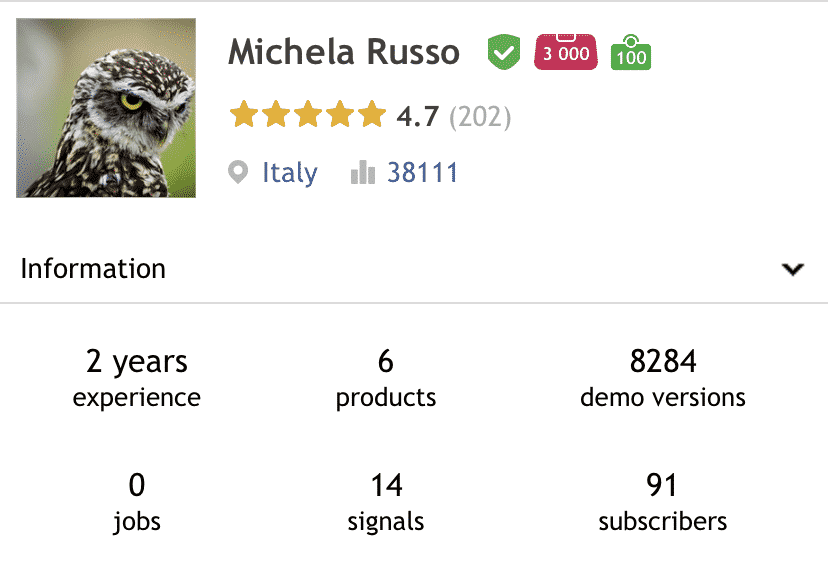Viewport: 828px width, 566px height.
Task: Click the first gold rating star
Action: [x=244, y=114]
